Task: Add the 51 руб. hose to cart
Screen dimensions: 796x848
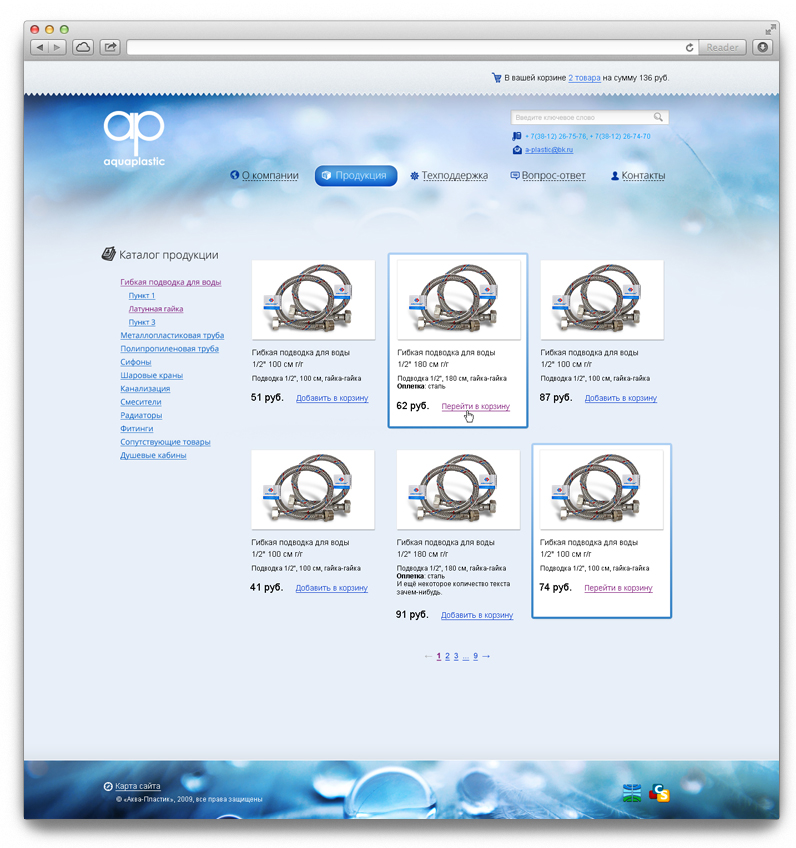Action: point(332,398)
